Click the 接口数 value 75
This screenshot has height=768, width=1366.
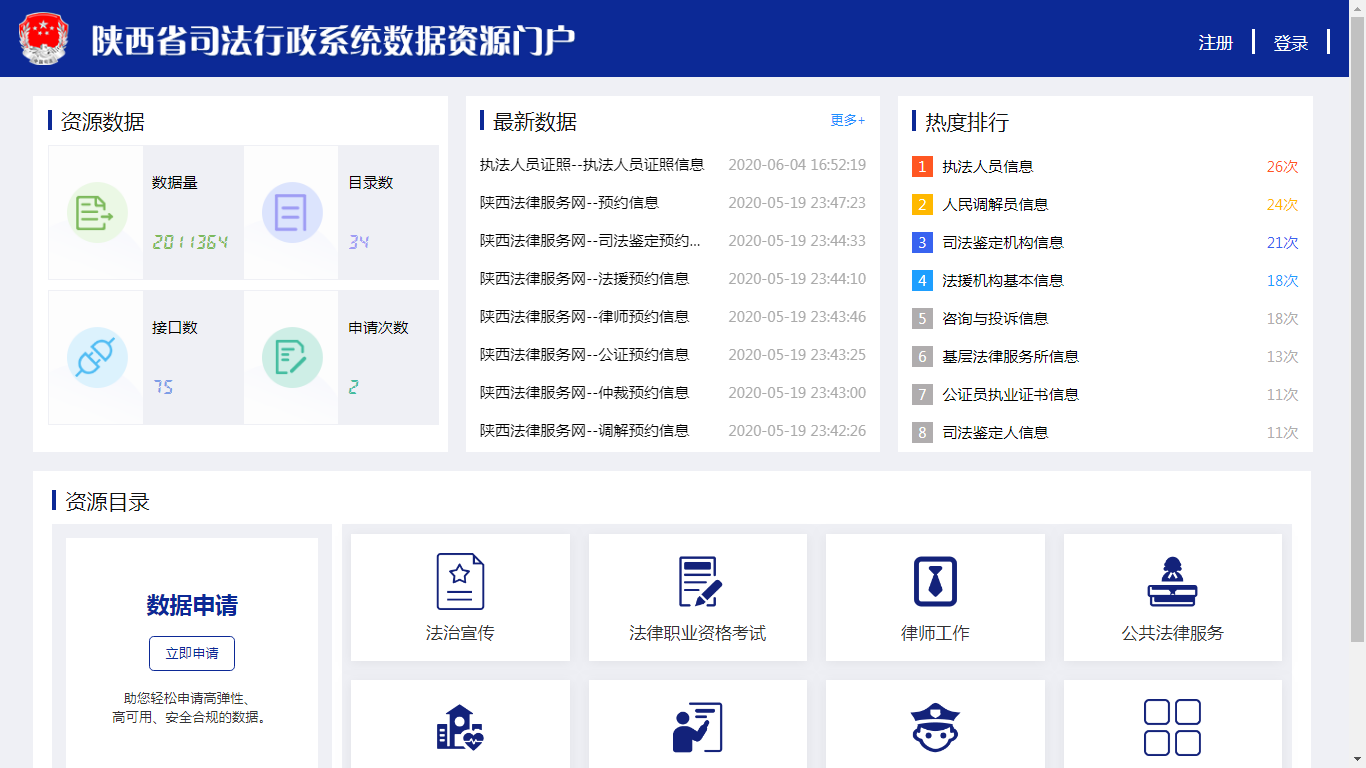click(164, 387)
